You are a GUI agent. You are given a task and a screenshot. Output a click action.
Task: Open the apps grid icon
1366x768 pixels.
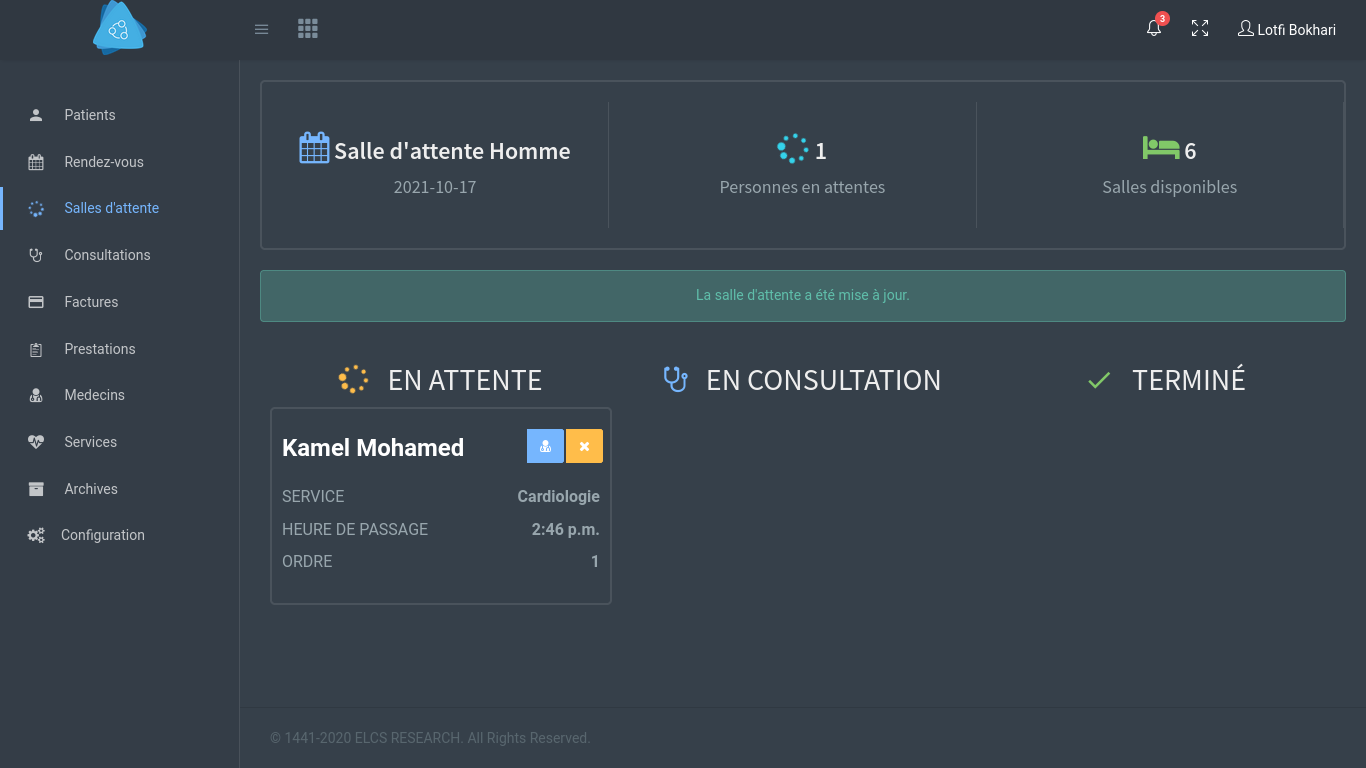pyautogui.click(x=308, y=29)
